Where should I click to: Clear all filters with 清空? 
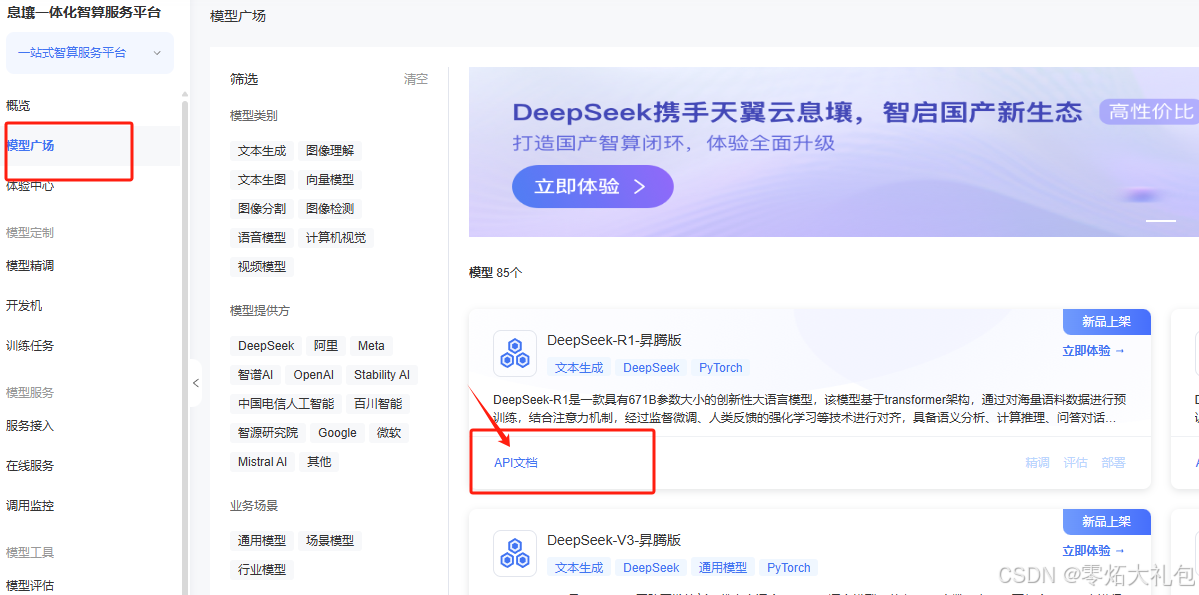[416, 79]
